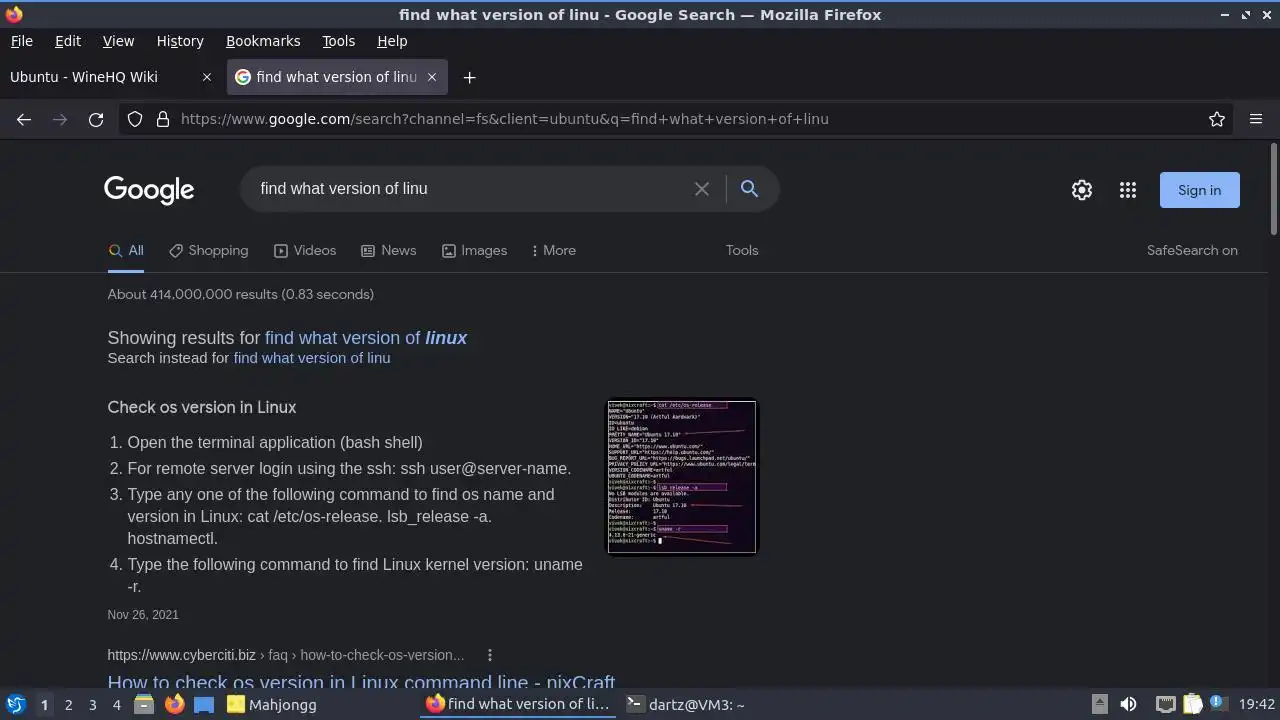The width and height of the screenshot is (1280, 720).
Task: Switch to Shopping results
Action: point(208,251)
